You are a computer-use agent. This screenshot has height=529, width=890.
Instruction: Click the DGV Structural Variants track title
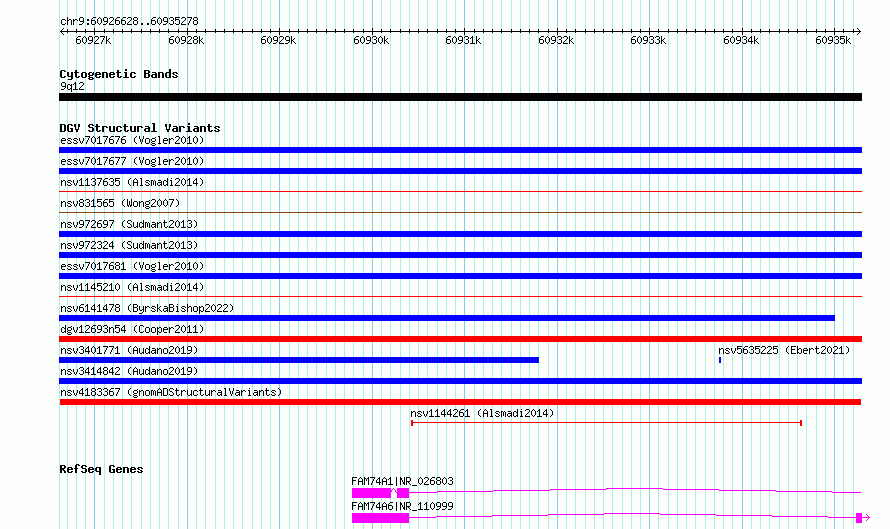coord(140,128)
